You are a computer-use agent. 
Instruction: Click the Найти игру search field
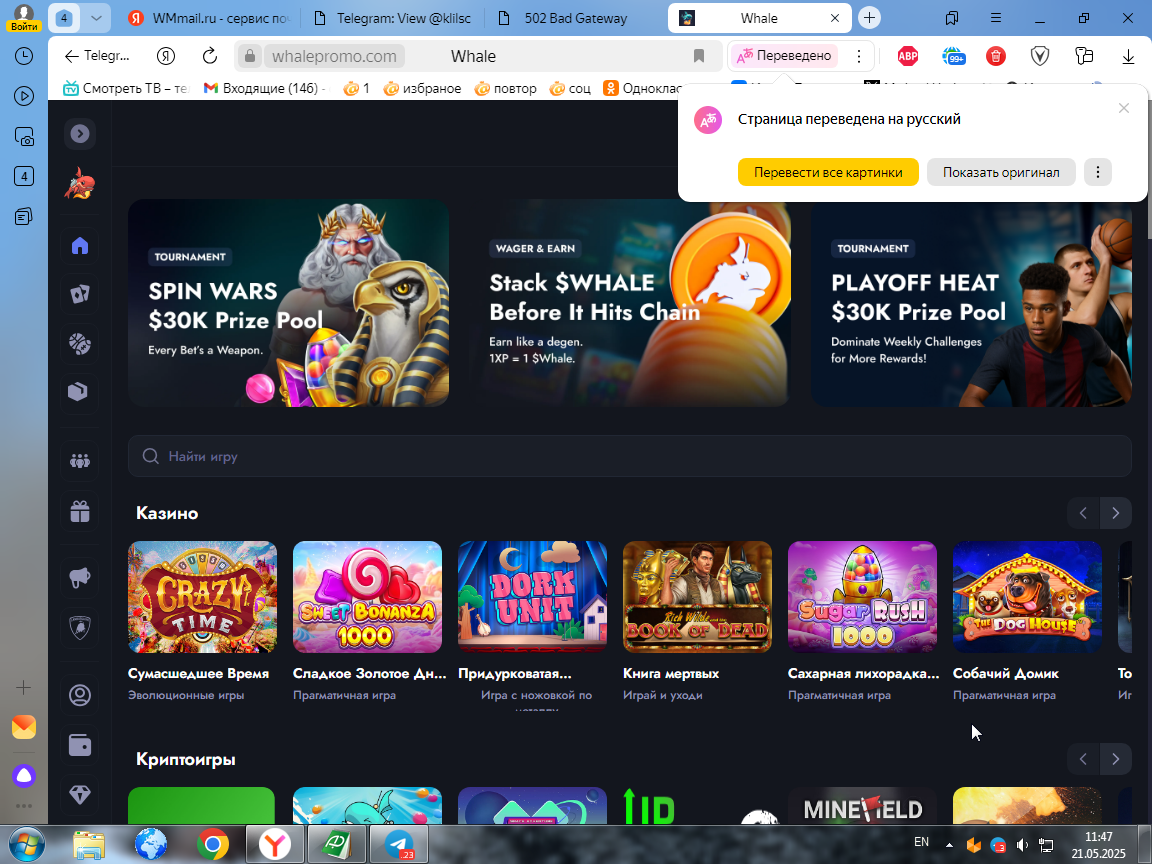[630, 456]
